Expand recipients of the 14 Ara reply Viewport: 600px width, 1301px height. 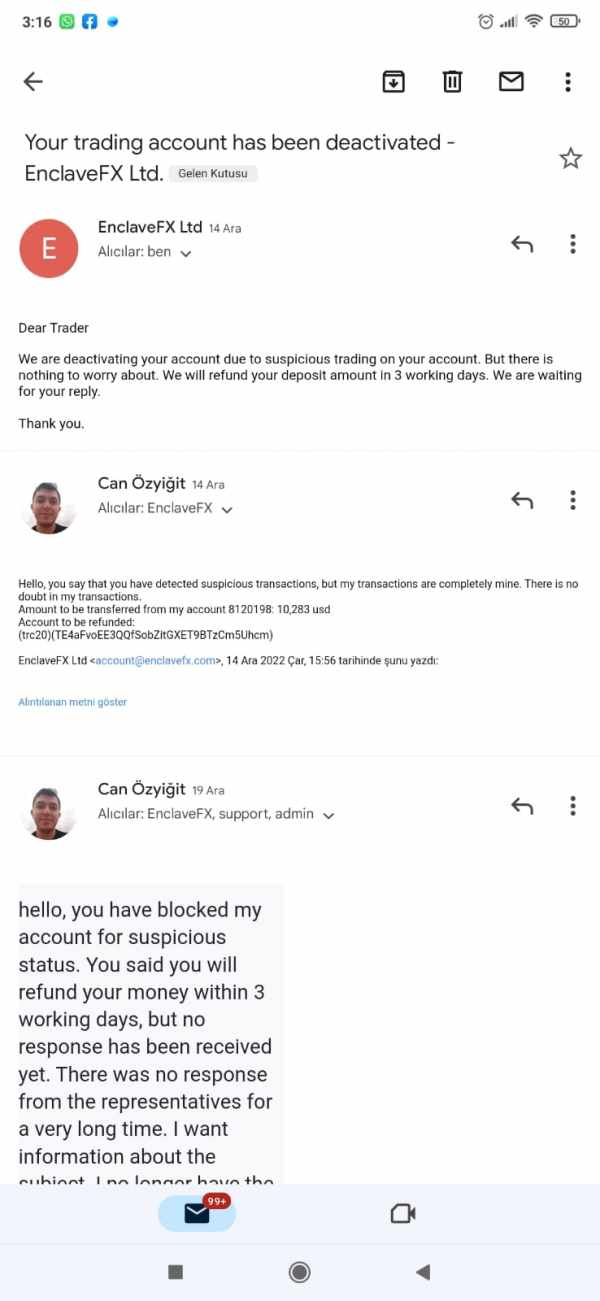pos(227,509)
